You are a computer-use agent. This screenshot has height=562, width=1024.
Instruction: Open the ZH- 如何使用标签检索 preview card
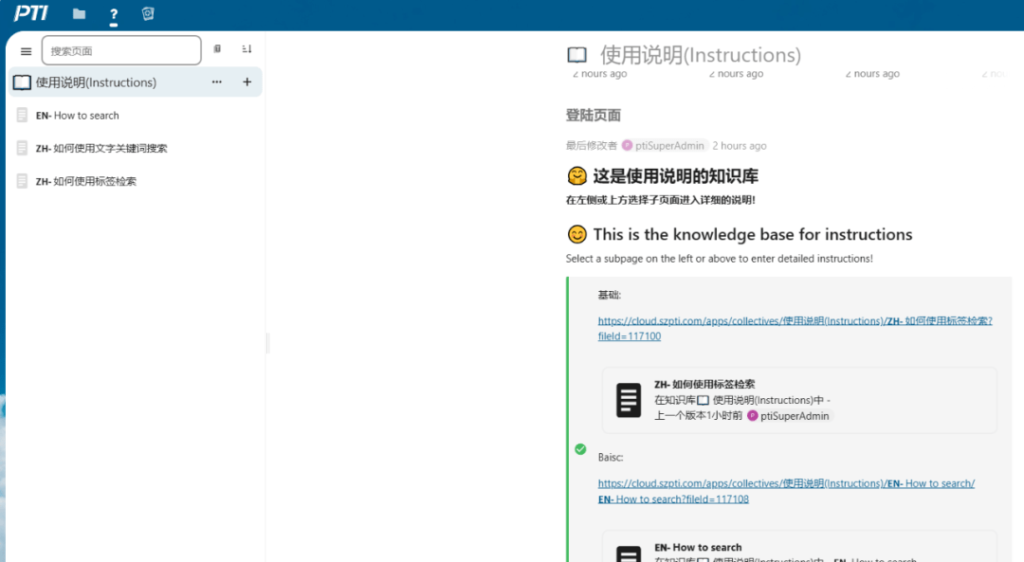tap(798, 400)
